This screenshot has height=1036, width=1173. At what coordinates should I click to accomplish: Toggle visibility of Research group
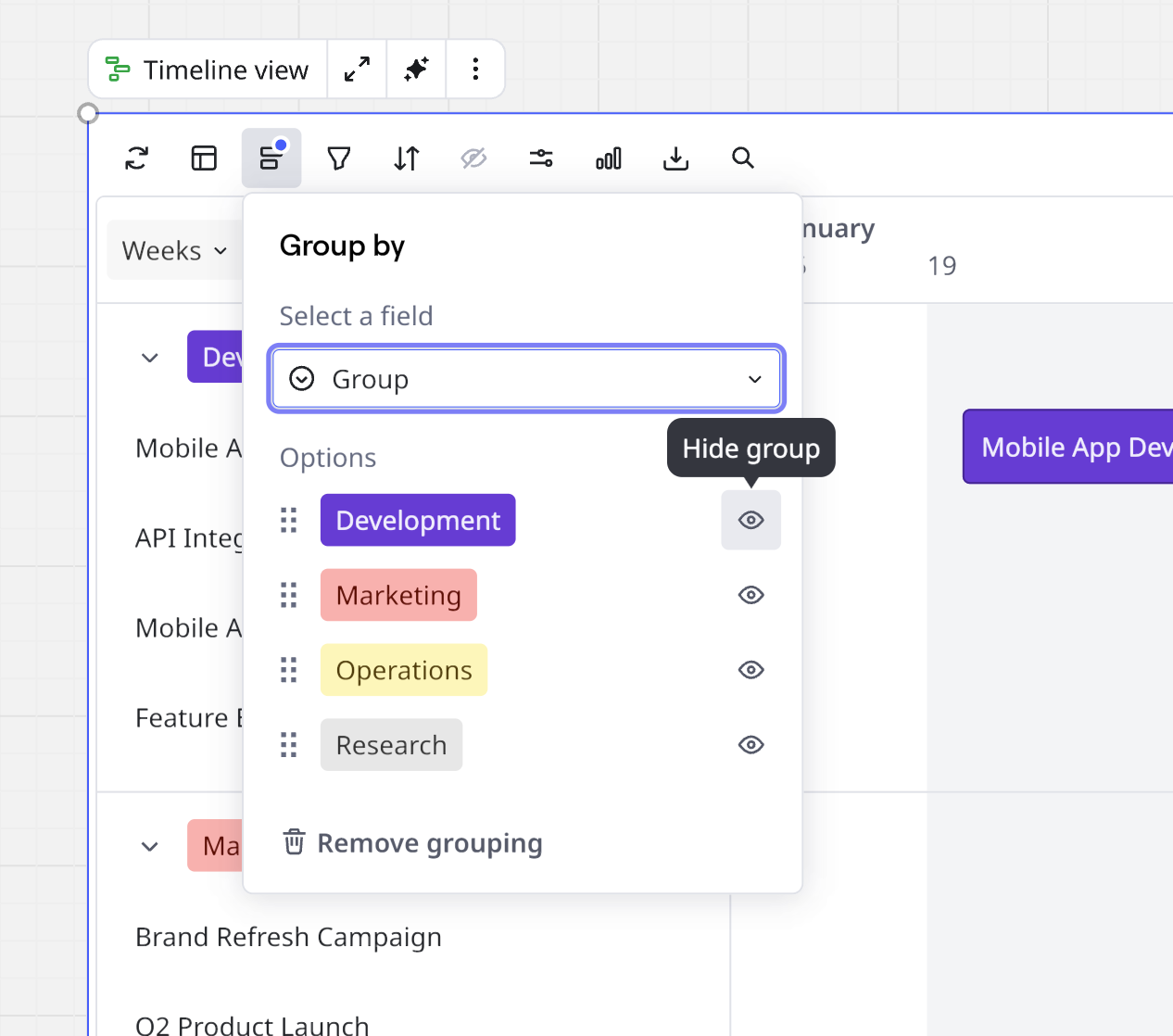(x=750, y=745)
